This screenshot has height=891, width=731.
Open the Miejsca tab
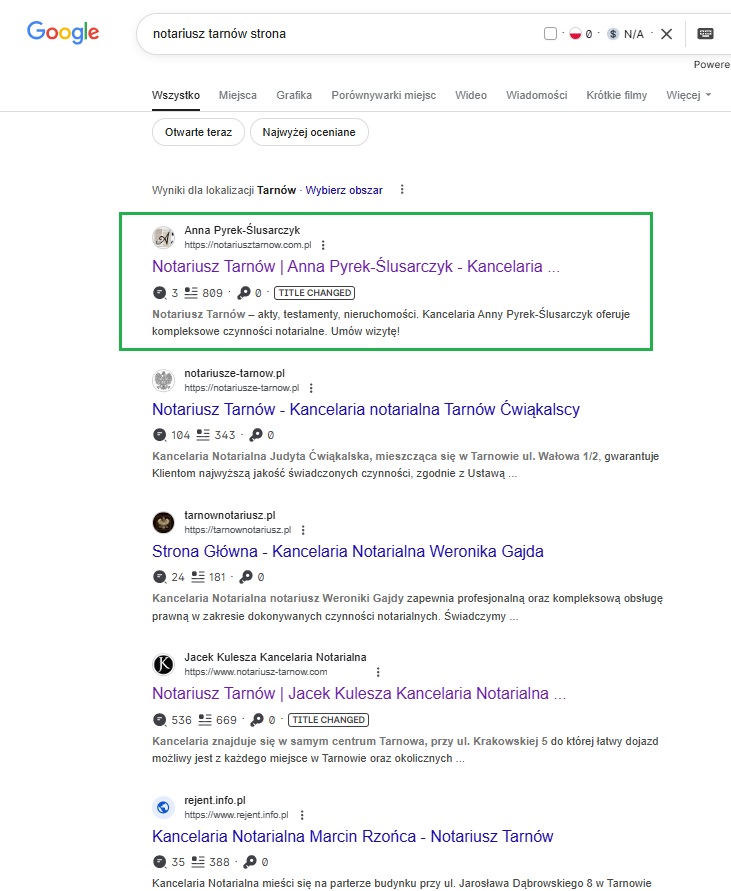click(238, 95)
